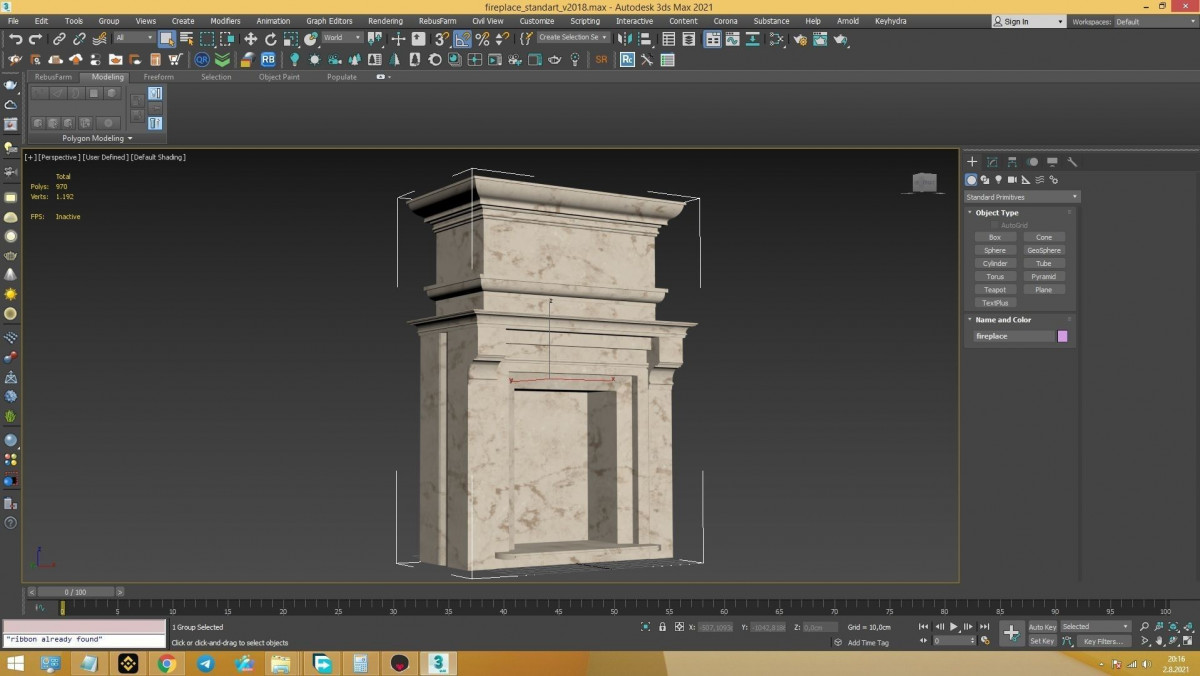The image size is (1200, 676).
Task: Click the Mirror tool icon
Action: 625,39
